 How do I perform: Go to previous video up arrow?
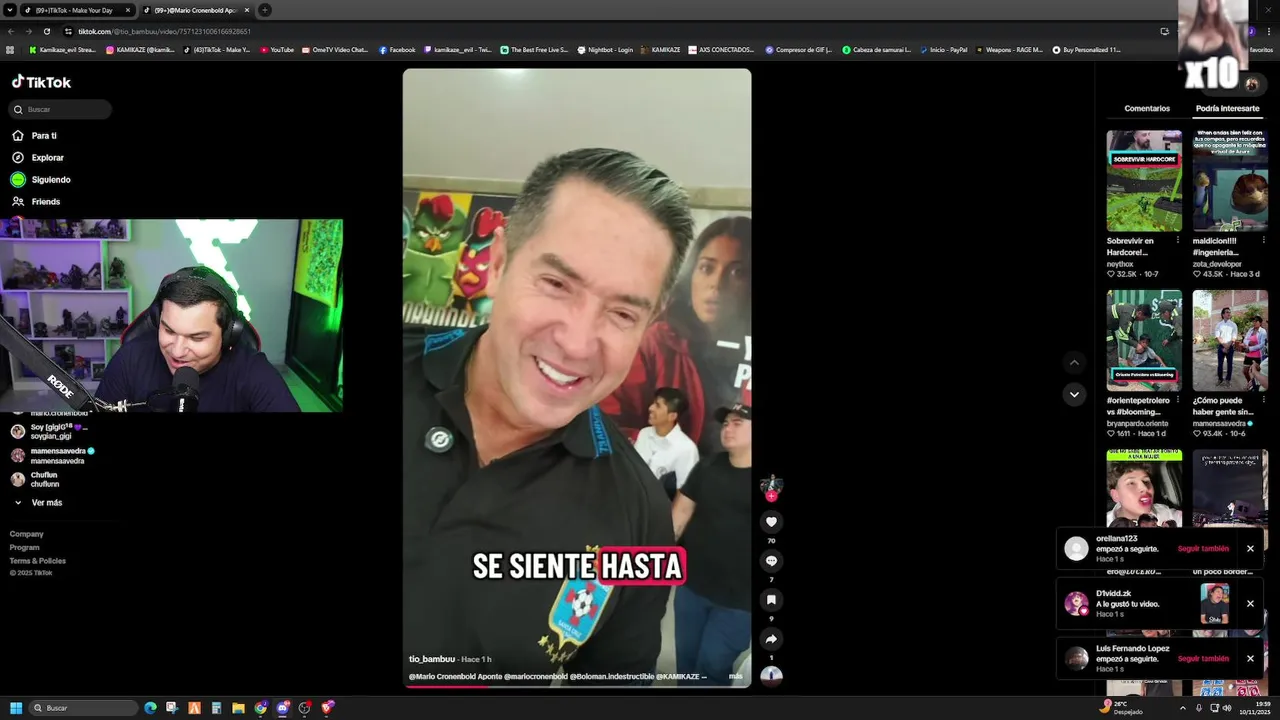1074,363
